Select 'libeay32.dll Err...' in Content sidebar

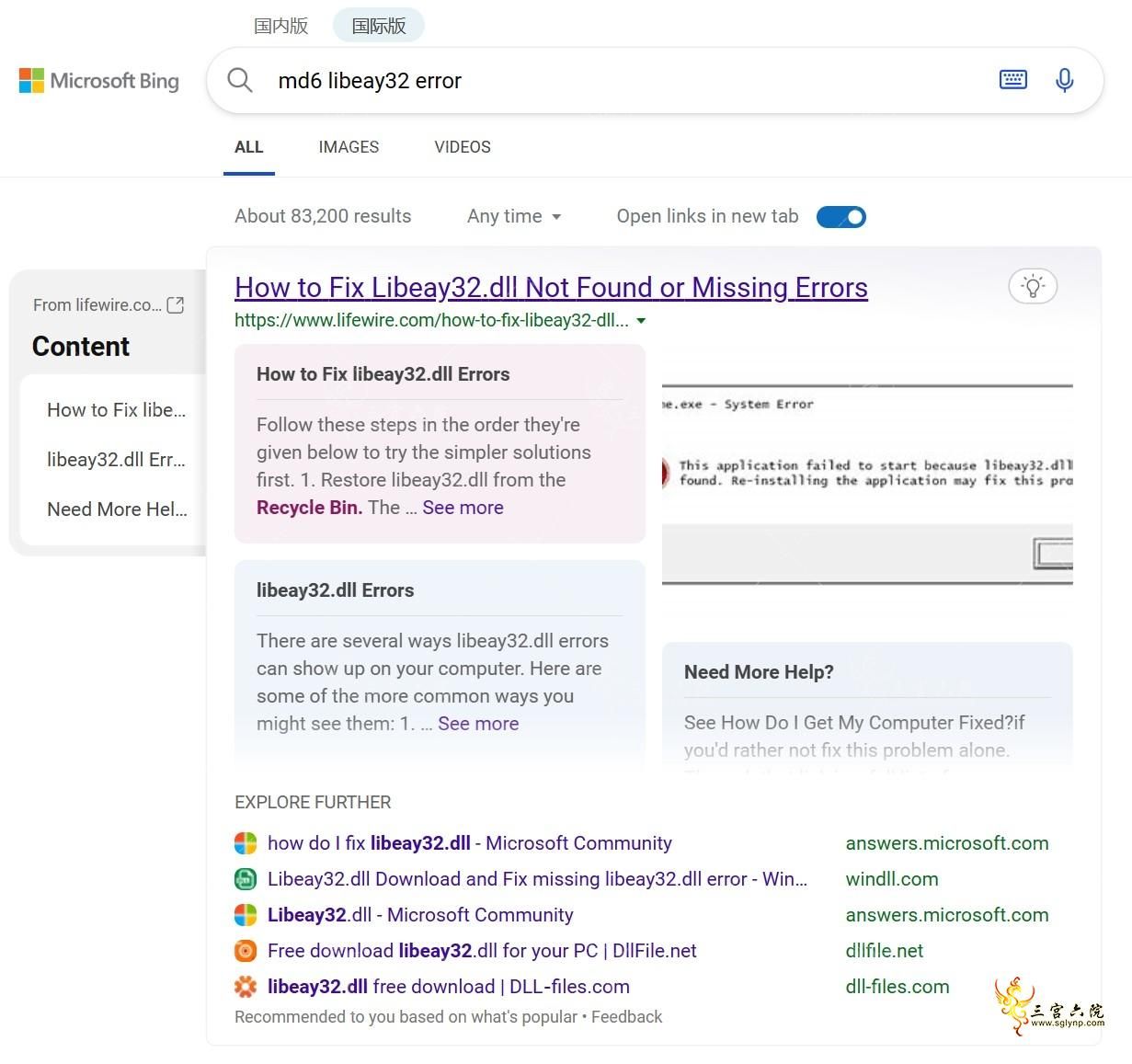[117, 460]
